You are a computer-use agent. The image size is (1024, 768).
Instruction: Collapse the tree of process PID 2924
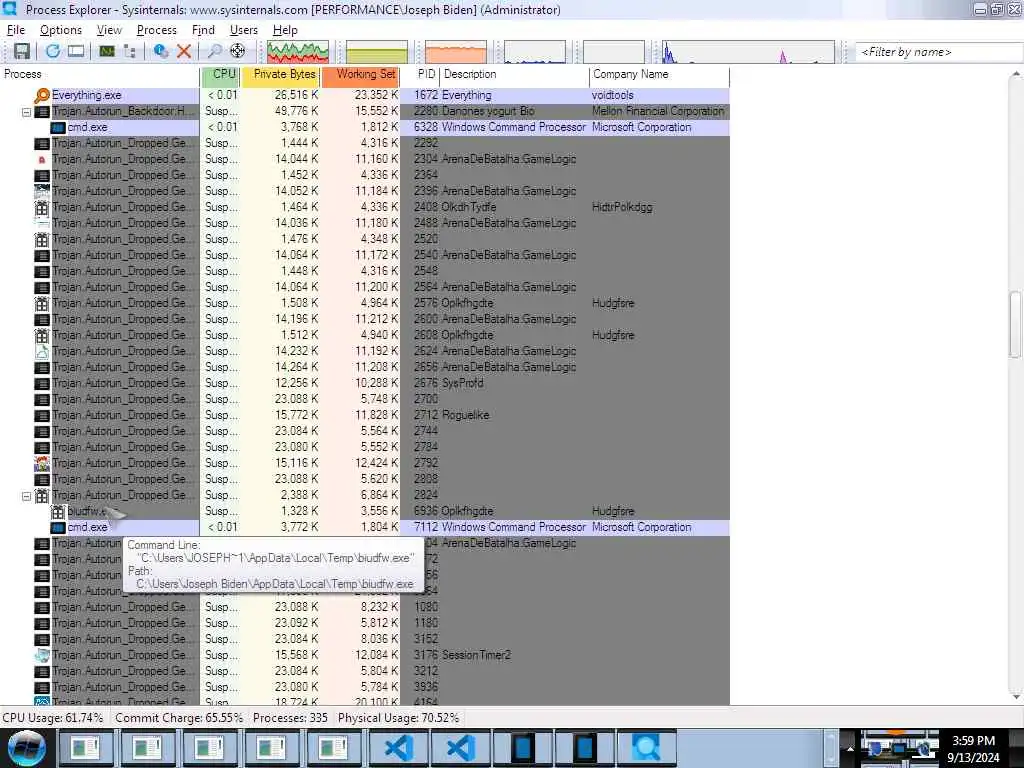click(x=26, y=496)
